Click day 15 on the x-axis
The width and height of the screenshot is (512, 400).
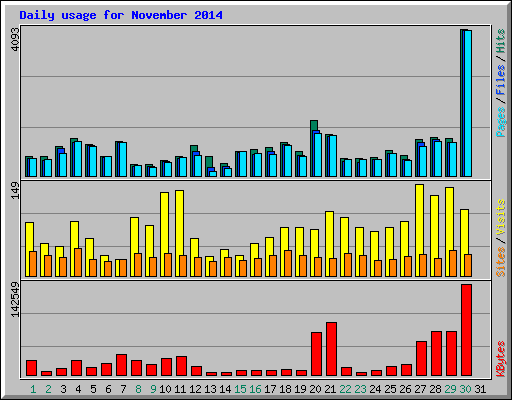click(240, 389)
